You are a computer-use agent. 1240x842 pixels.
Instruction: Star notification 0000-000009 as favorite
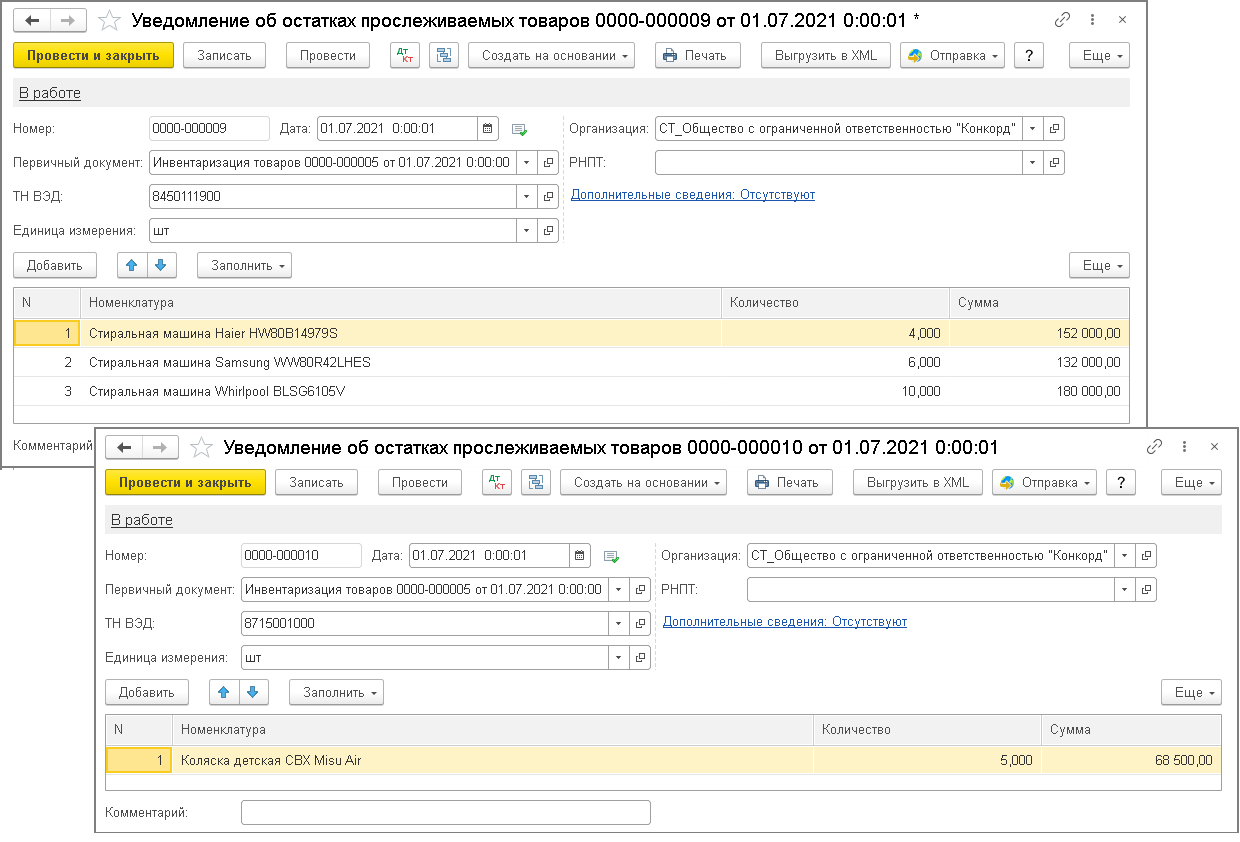coord(110,20)
